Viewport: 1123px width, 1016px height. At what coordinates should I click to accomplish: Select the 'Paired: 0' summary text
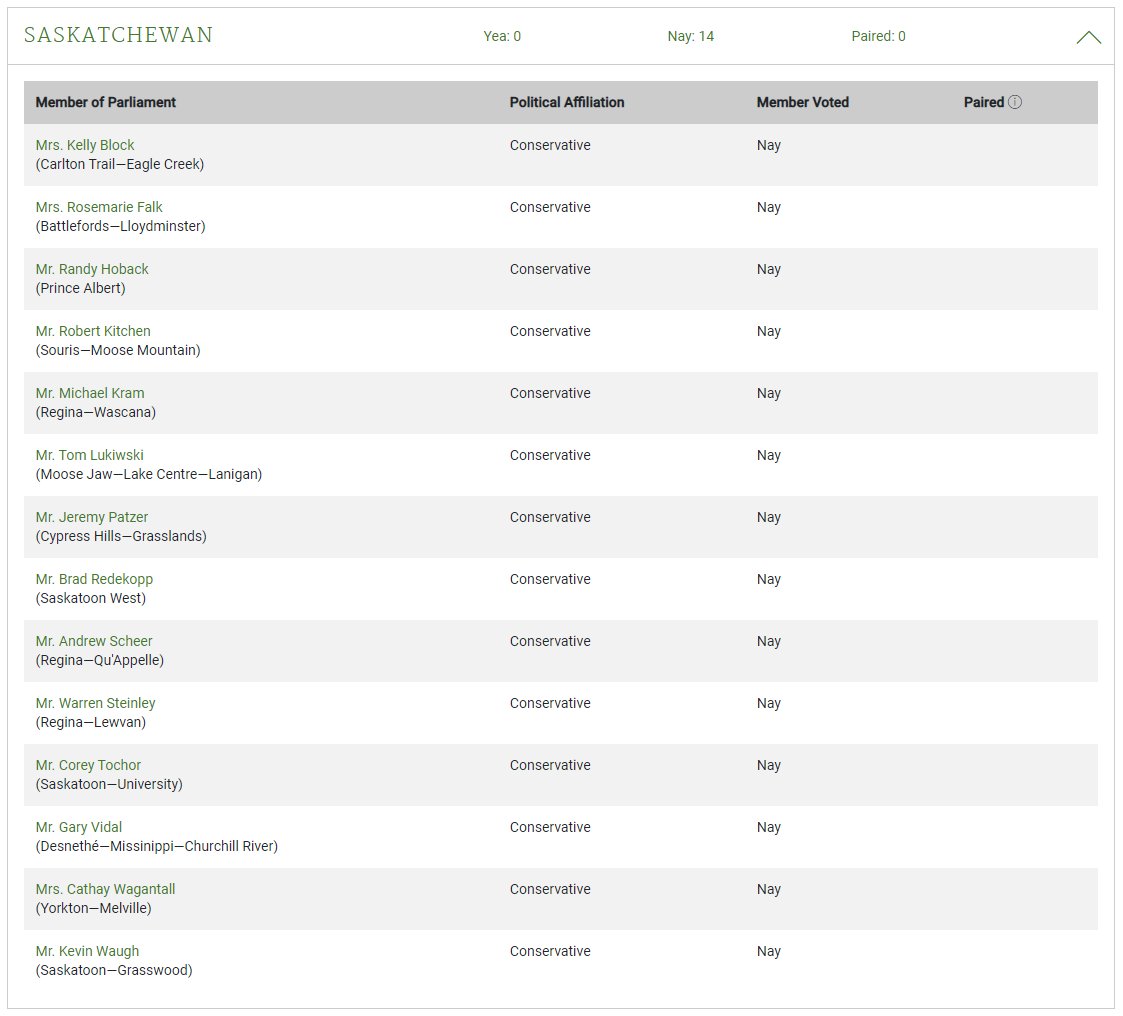coord(878,37)
